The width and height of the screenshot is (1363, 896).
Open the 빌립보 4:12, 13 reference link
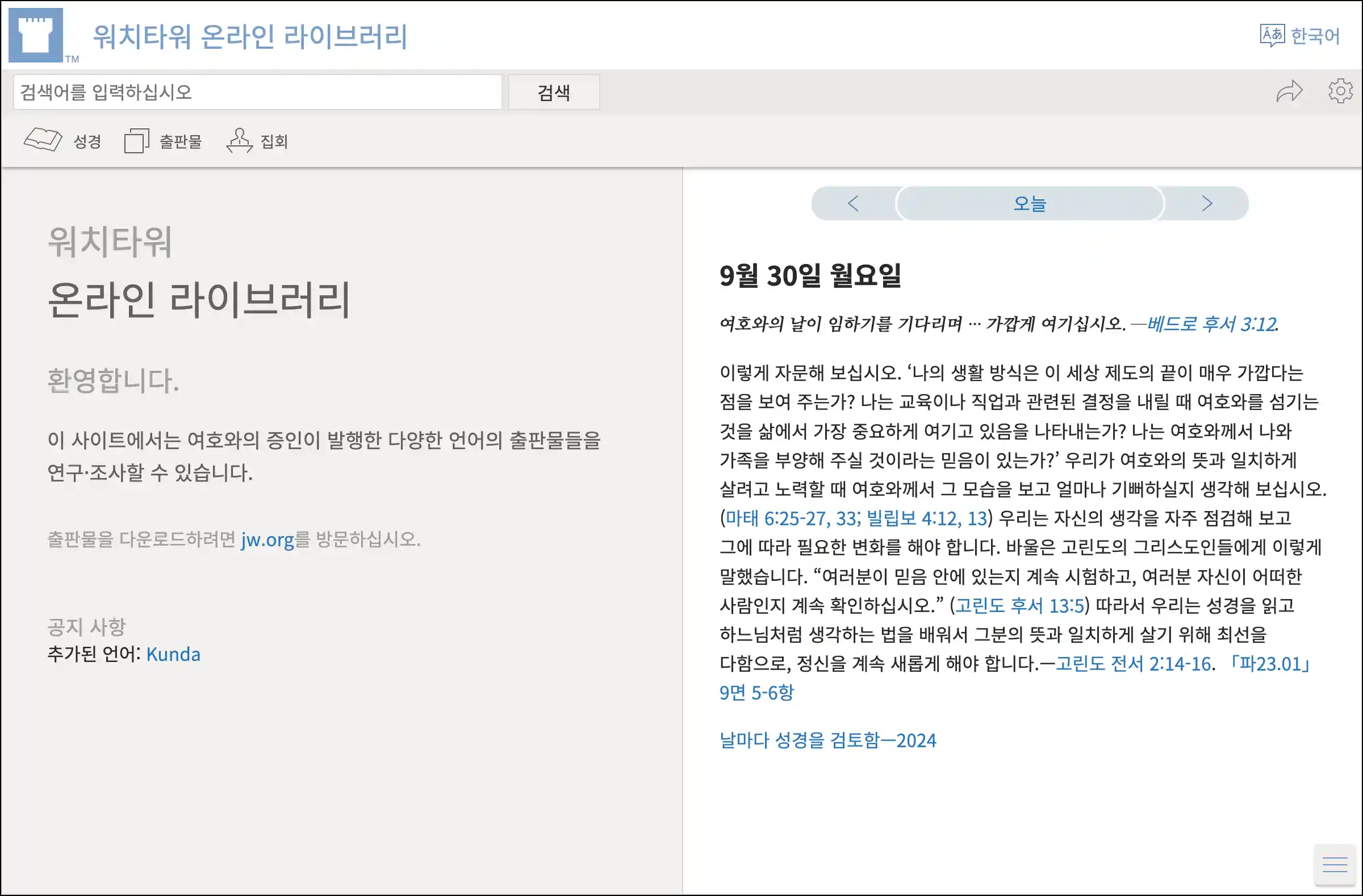click(927, 518)
